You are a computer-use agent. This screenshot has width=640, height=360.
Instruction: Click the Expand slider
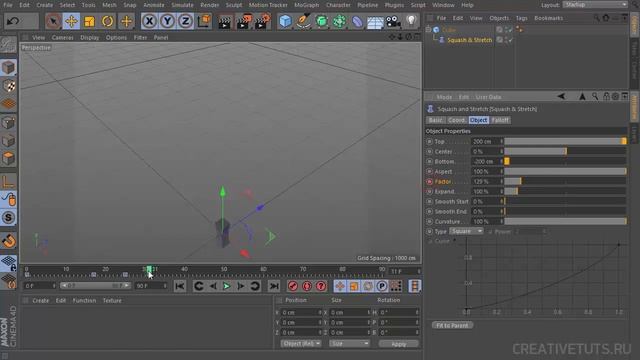point(565,191)
